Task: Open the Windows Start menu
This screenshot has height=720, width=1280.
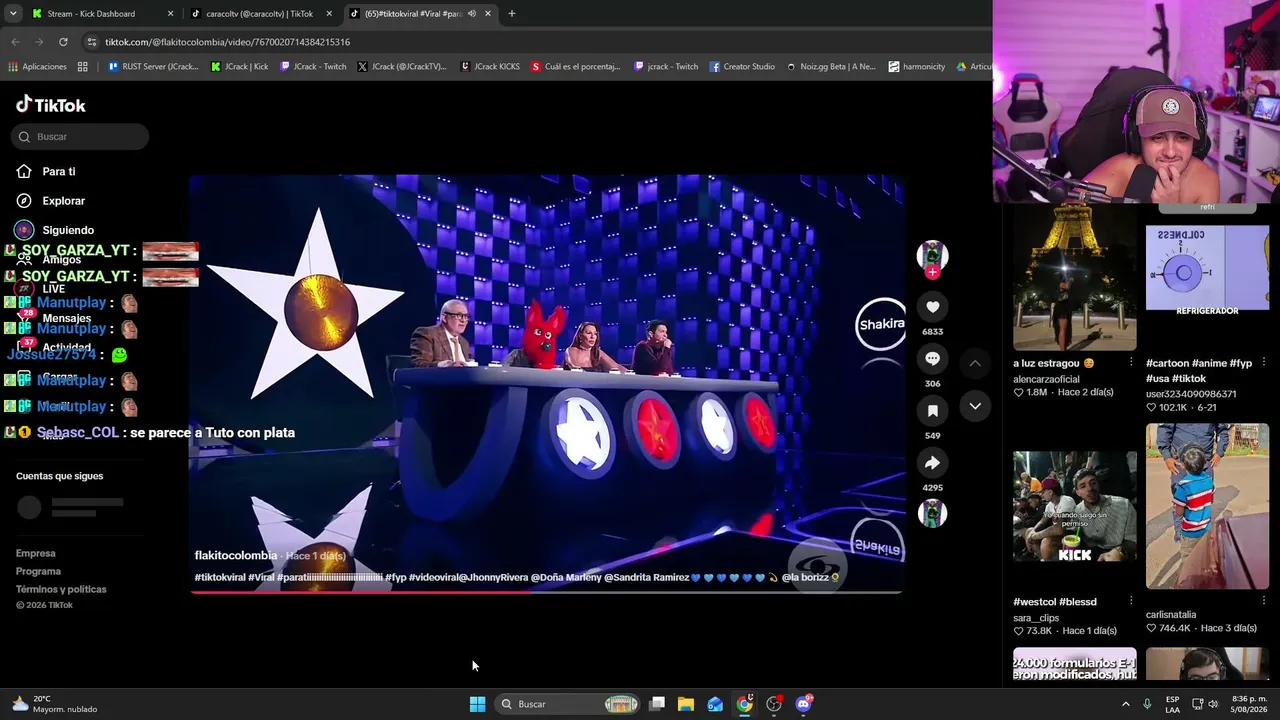Action: 477,704
